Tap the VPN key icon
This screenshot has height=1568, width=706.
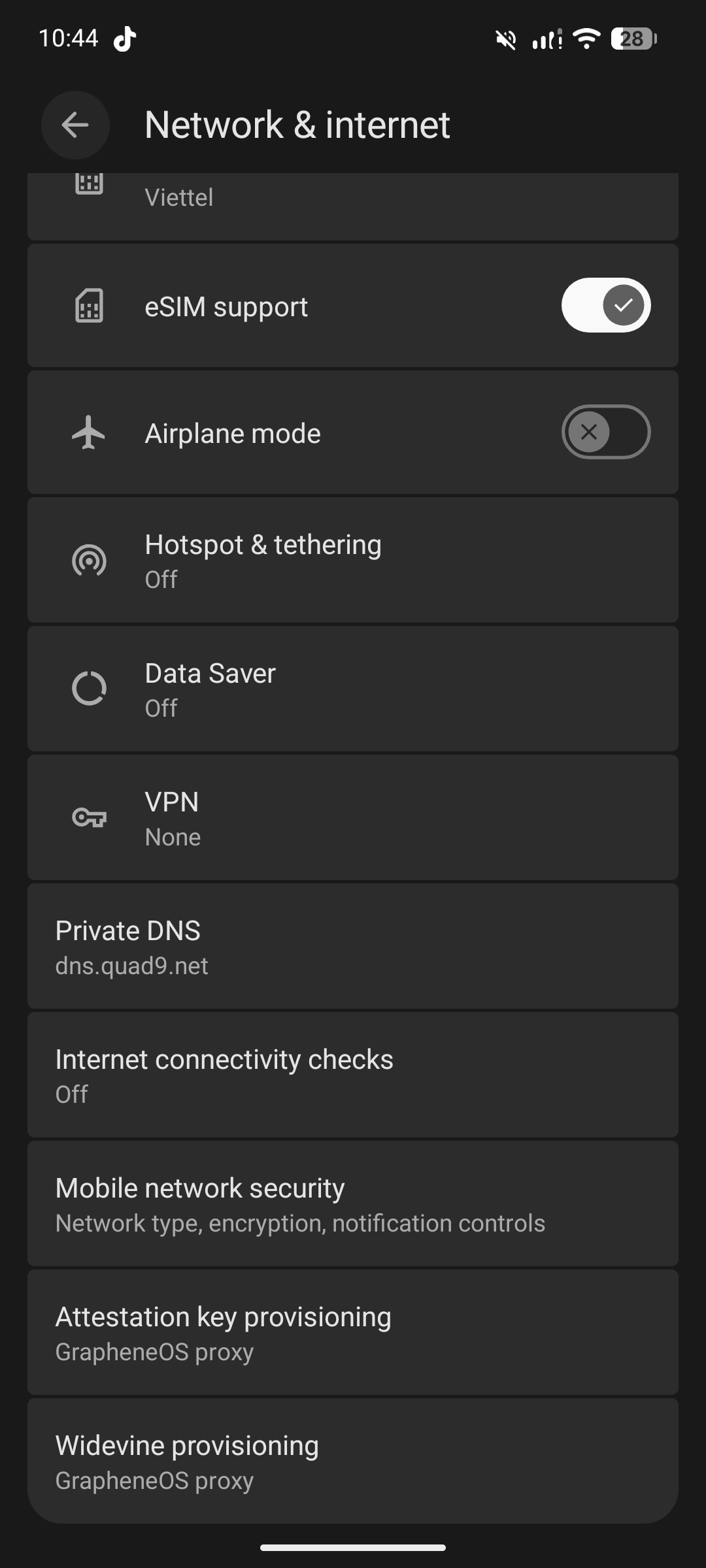pos(89,817)
